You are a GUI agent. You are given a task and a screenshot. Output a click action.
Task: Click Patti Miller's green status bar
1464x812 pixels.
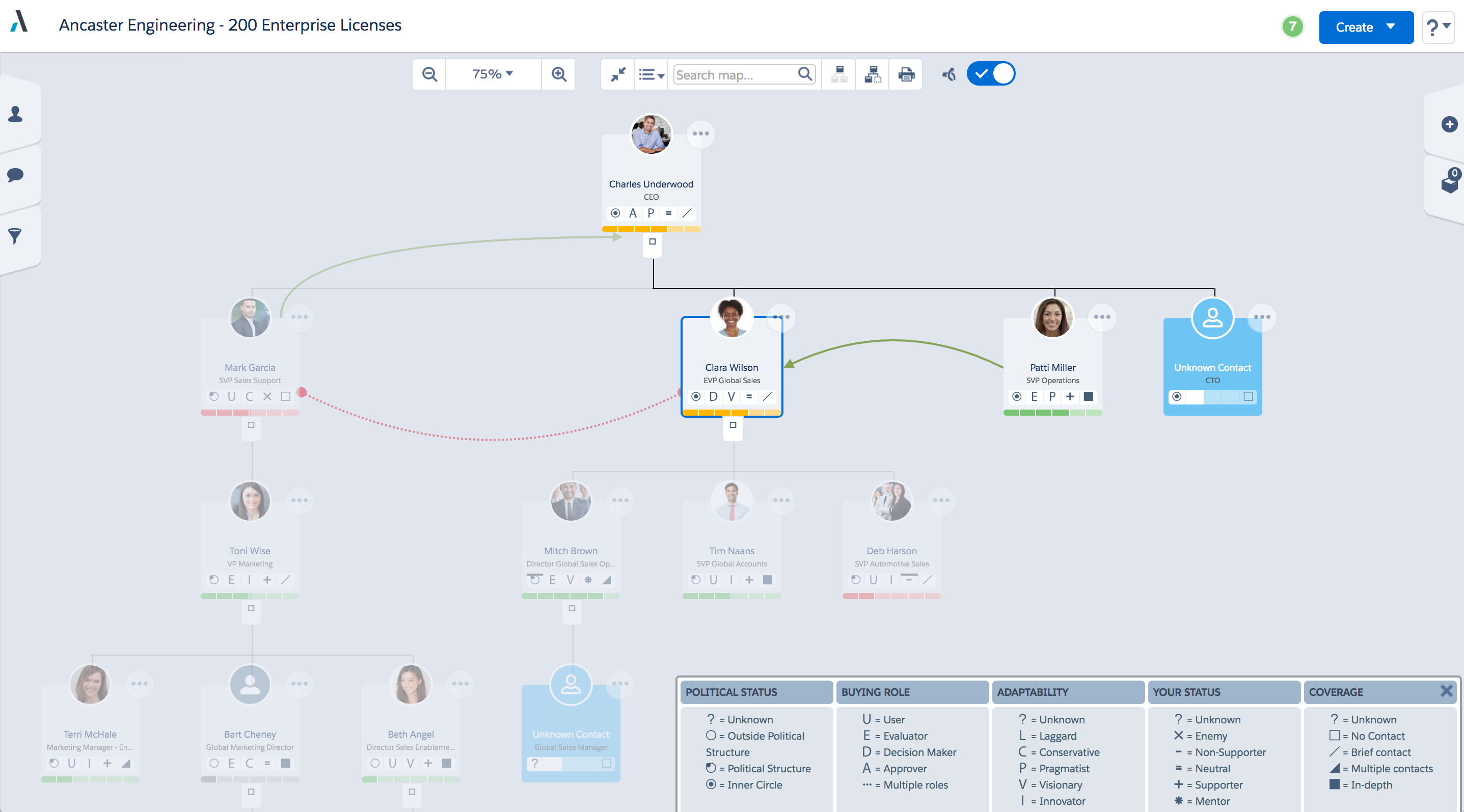pyautogui.click(x=1052, y=413)
